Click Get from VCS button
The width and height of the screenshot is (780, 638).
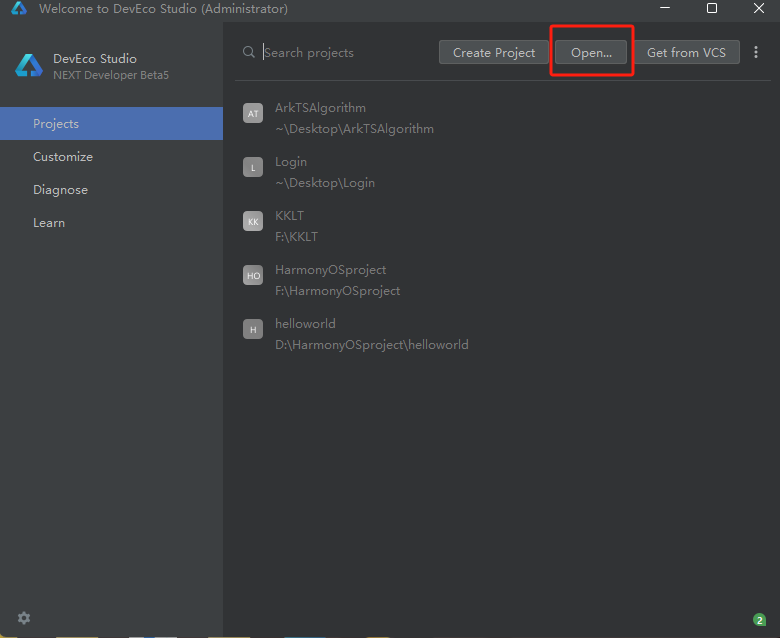point(686,52)
